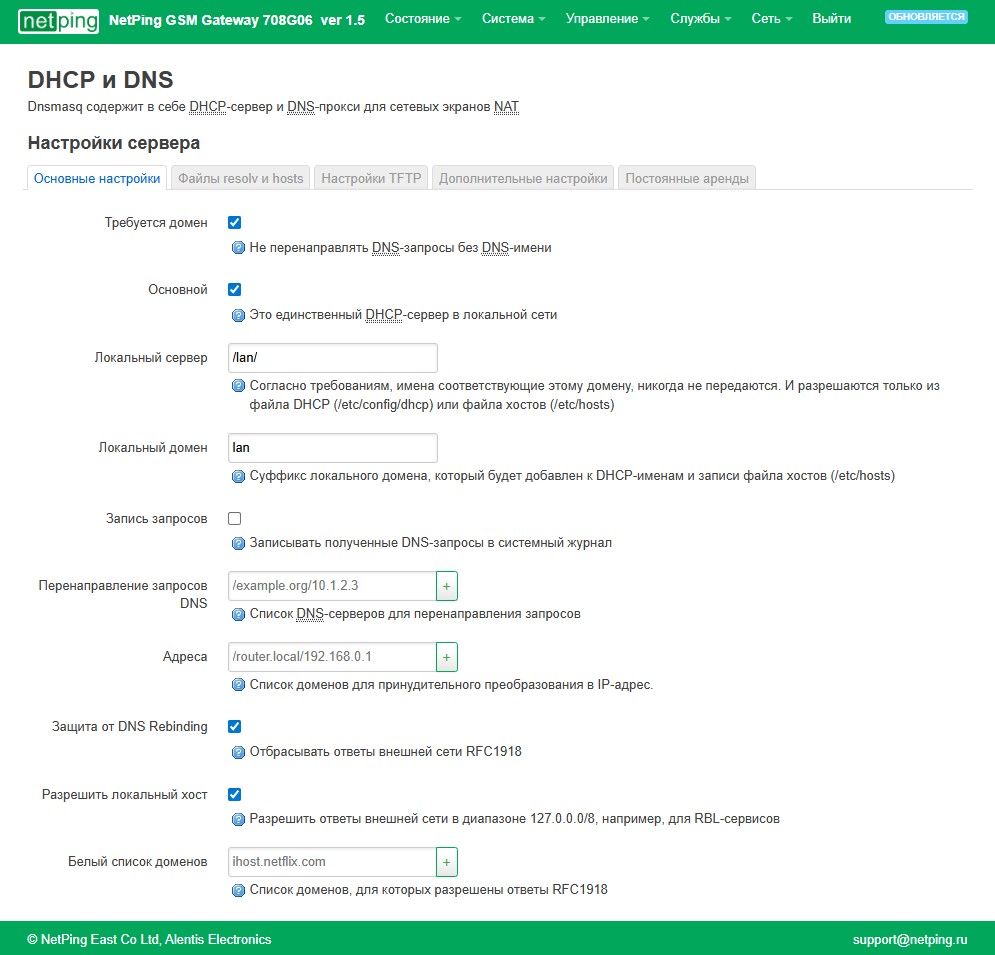Image resolution: width=995 pixels, height=955 pixels.
Task: Click the ОБНОВЛЯЕТСЯ status badge
Action: click(x=926, y=18)
